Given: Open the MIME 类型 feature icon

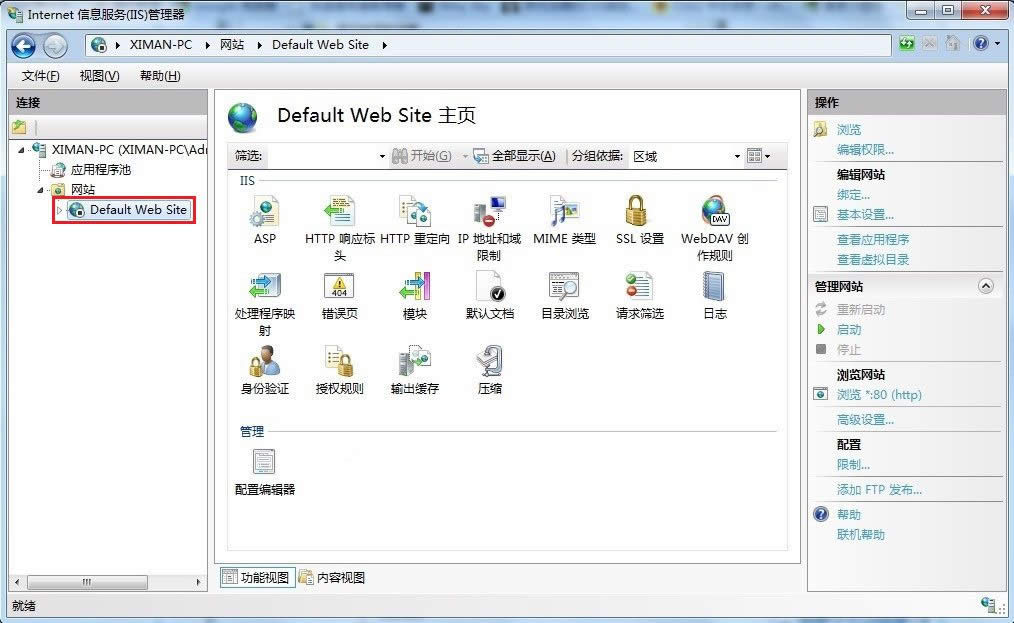Looking at the screenshot, I should [563, 215].
